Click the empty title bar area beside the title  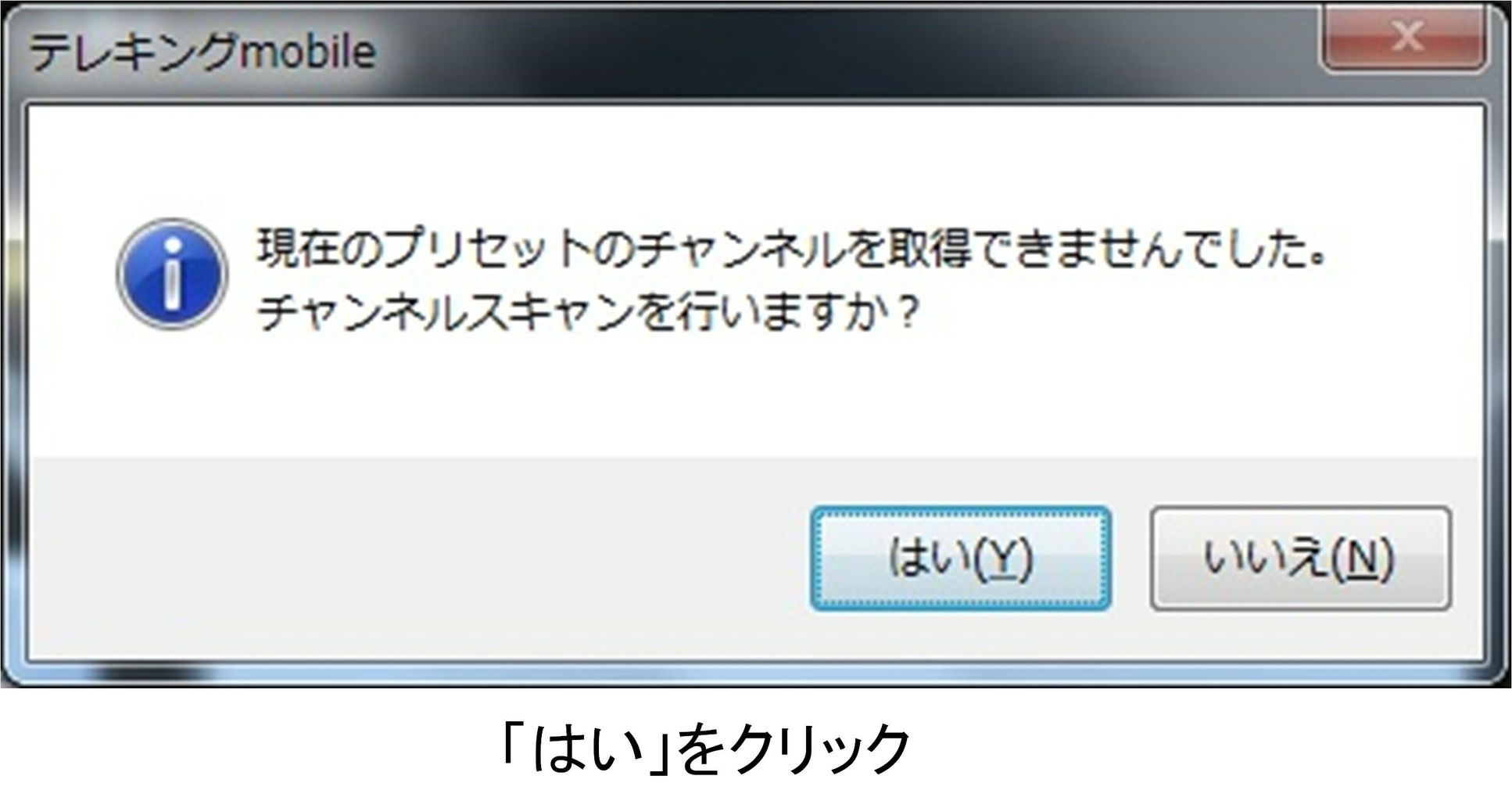tap(844, 48)
